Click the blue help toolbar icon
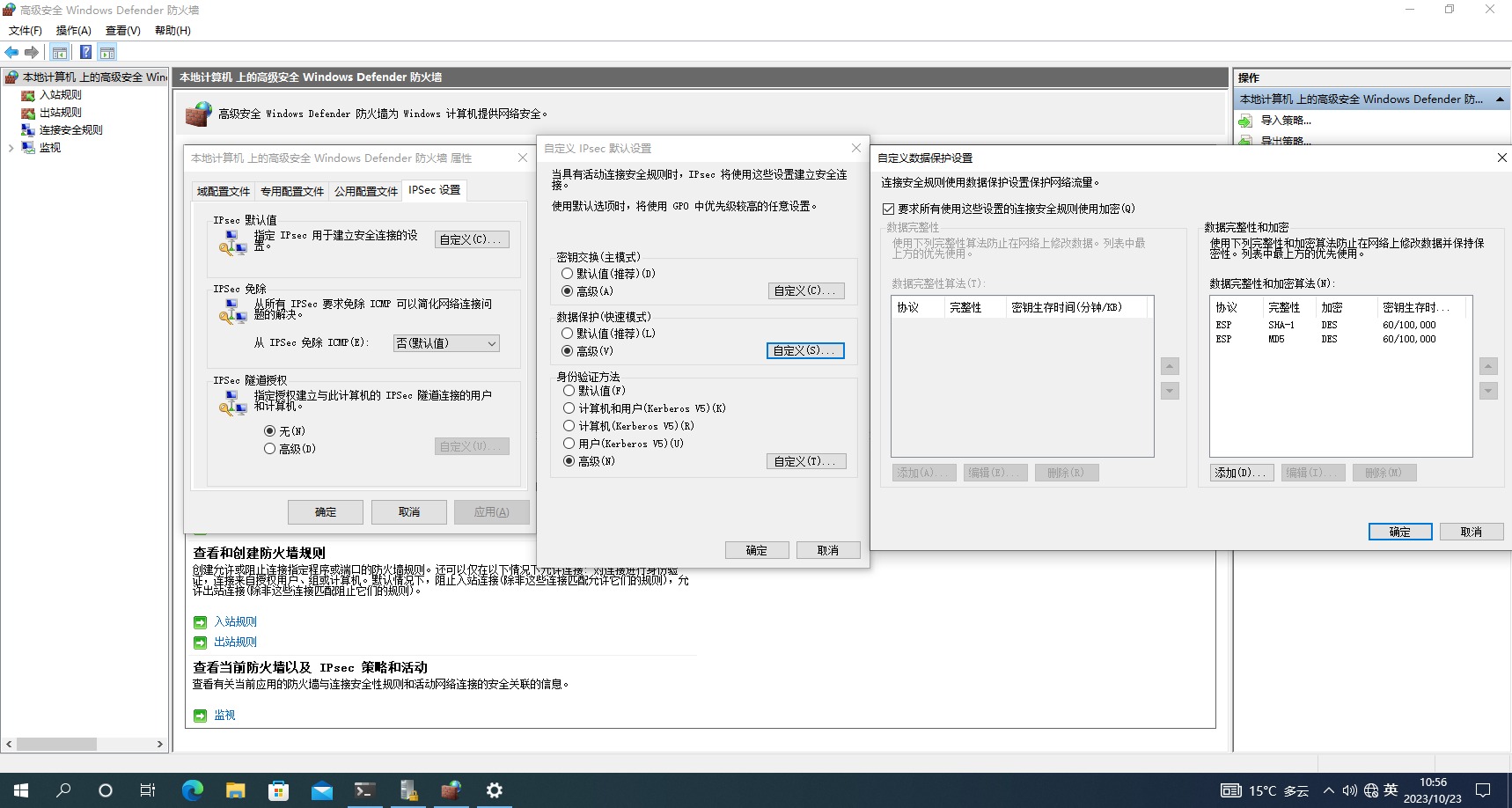 tap(85, 53)
